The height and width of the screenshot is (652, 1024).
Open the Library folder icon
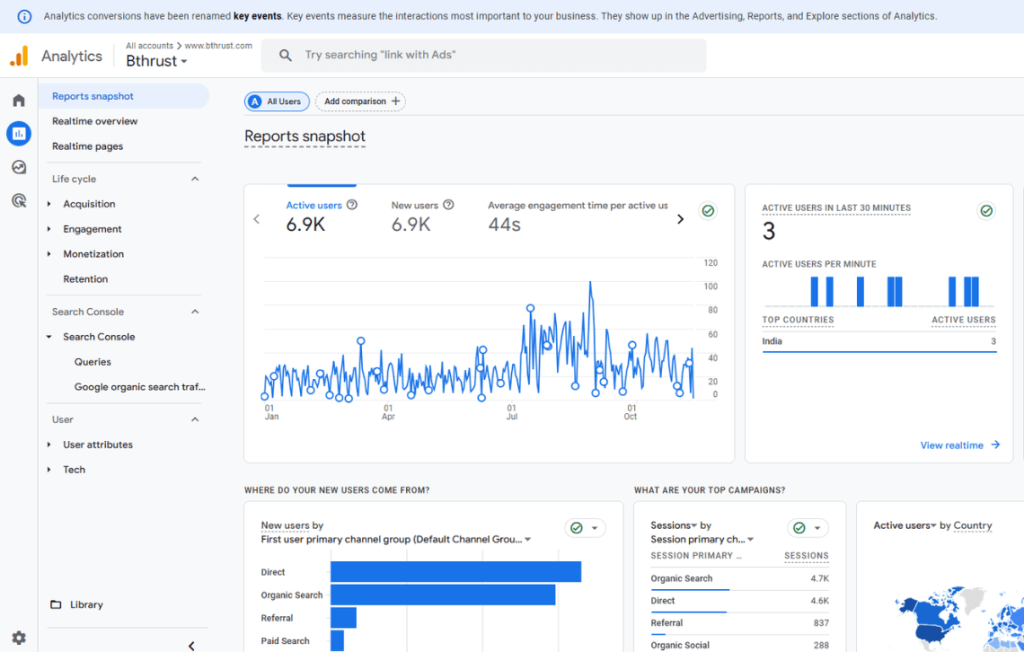click(56, 604)
